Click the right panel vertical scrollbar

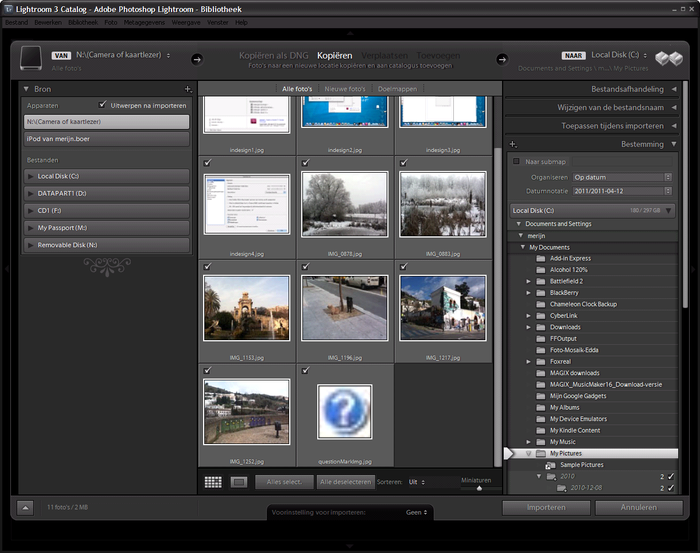(685, 195)
